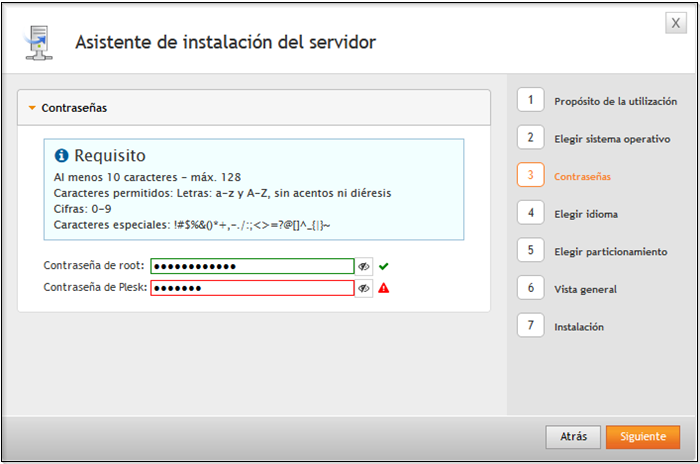
Task: Click the 'Al menos 10 caracteres' line
Action: pyautogui.click(x=147, y=177)
